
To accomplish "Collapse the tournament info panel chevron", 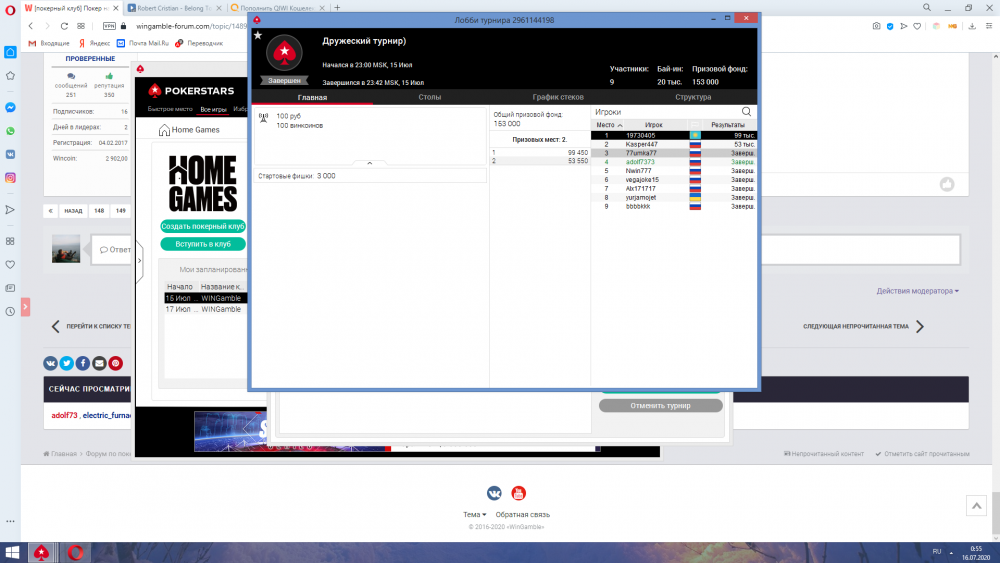I will (x=369, y=162).
